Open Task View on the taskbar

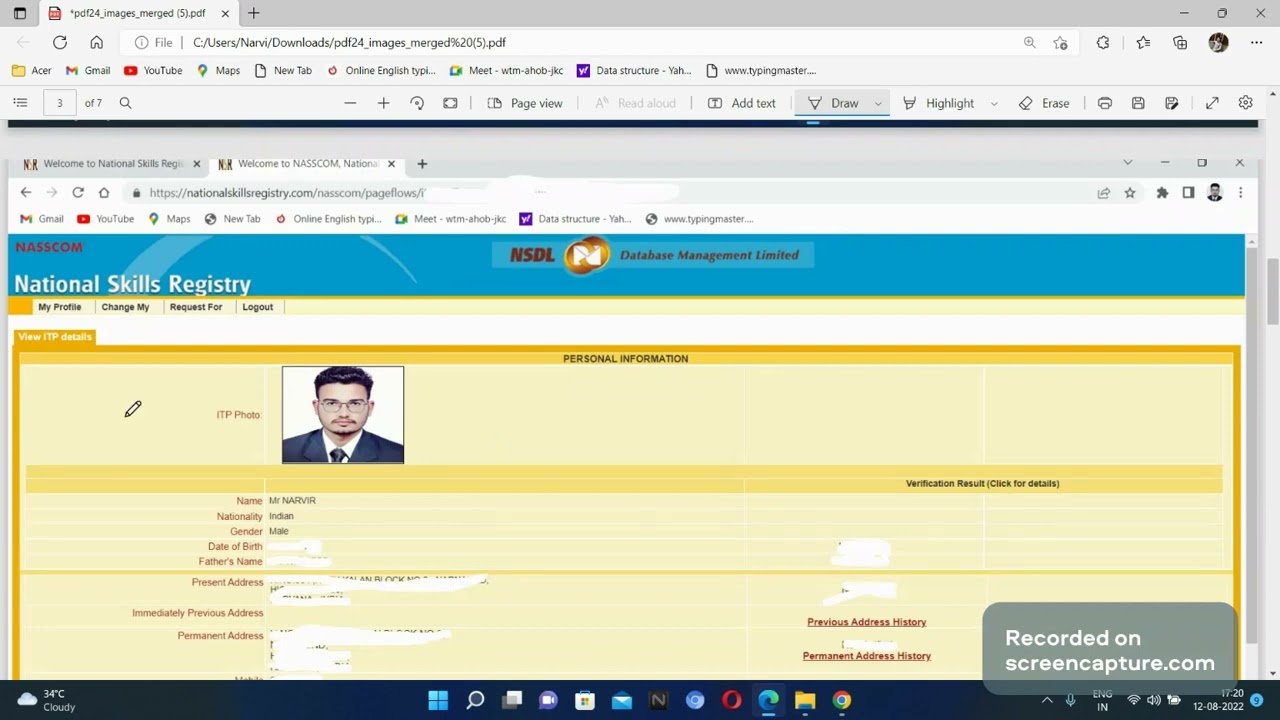point(512,700)
